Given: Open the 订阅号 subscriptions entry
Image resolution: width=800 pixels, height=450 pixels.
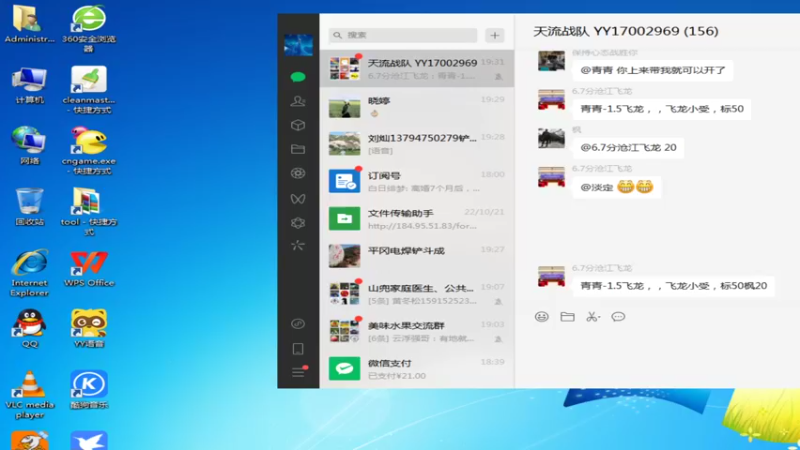Looking at the screenshot, I should pyautogui.click(x=417, y=181).
